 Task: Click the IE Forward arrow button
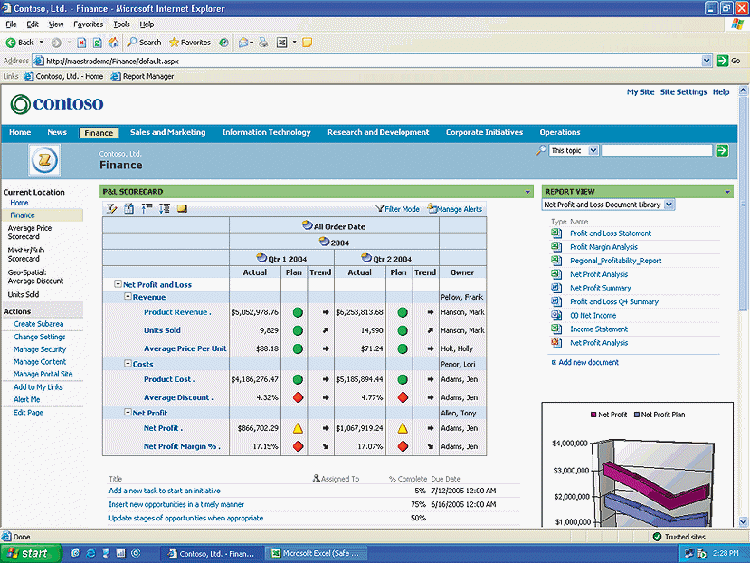56,43
